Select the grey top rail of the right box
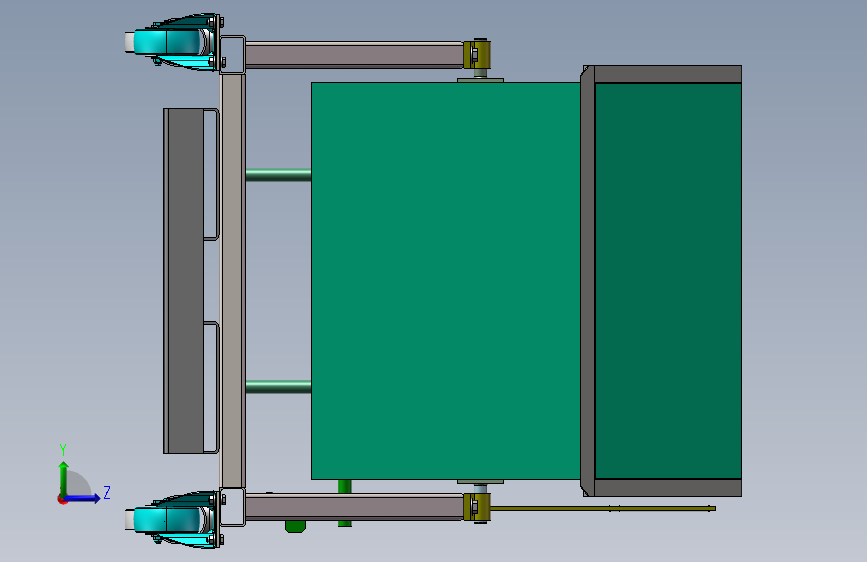Image resolution: width=867 pixels, height=562 pixels. [x=667, y=74]
